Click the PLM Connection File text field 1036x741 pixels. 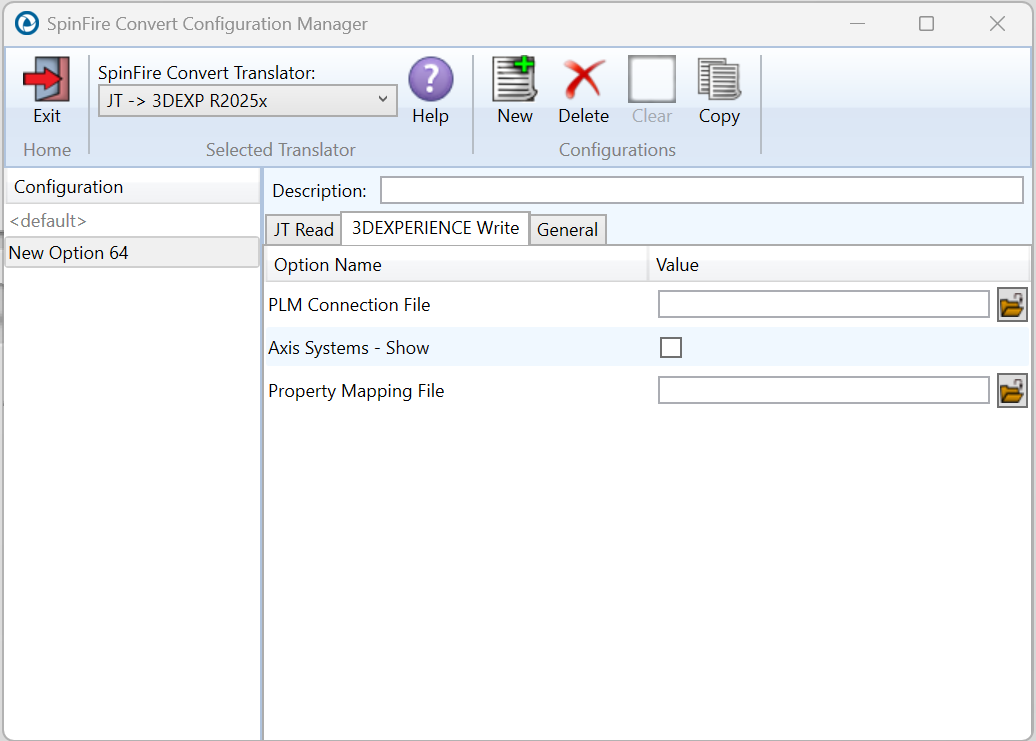point(823,304)
